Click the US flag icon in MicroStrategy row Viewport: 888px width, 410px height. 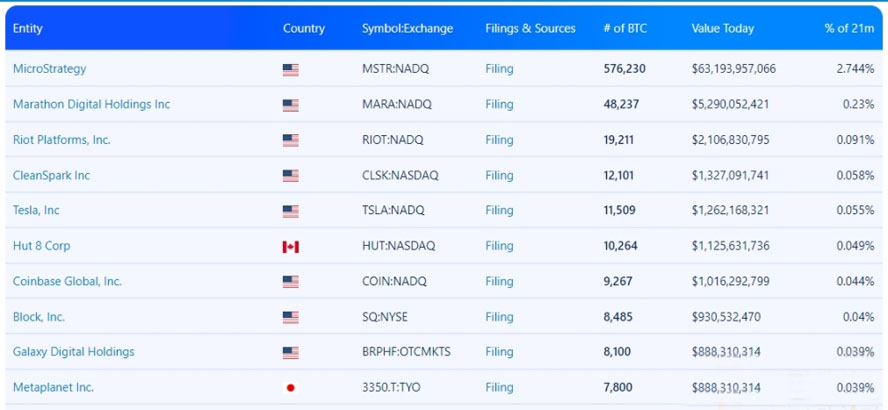291,70
